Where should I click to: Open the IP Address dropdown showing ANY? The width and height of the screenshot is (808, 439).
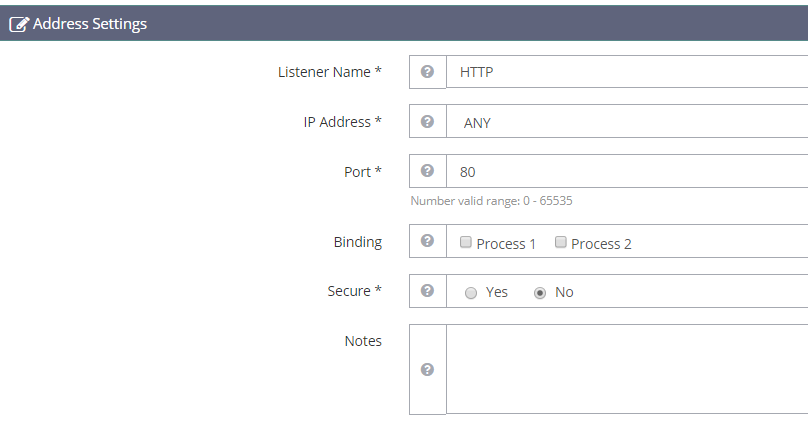tap(627, 122)
